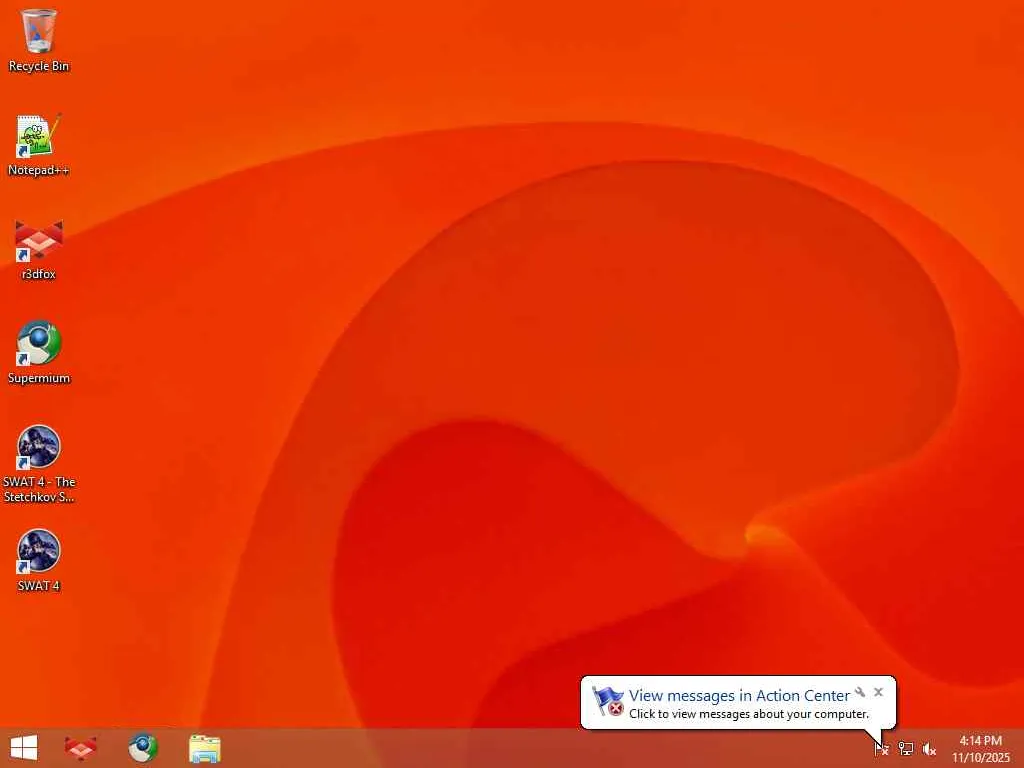Launch r3dfox from the taskbar

81,748
